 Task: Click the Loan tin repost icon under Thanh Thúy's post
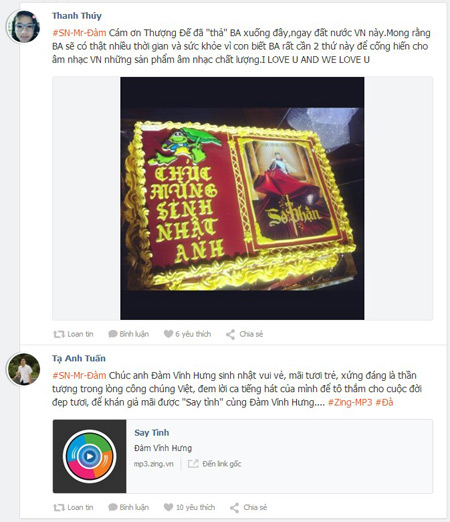coord(59,334)
